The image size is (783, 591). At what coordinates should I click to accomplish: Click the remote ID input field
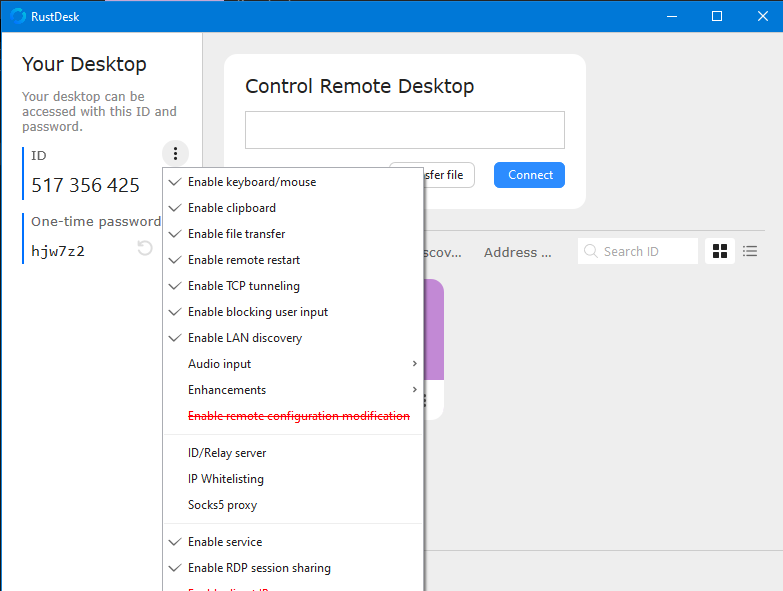coord(404,130)
